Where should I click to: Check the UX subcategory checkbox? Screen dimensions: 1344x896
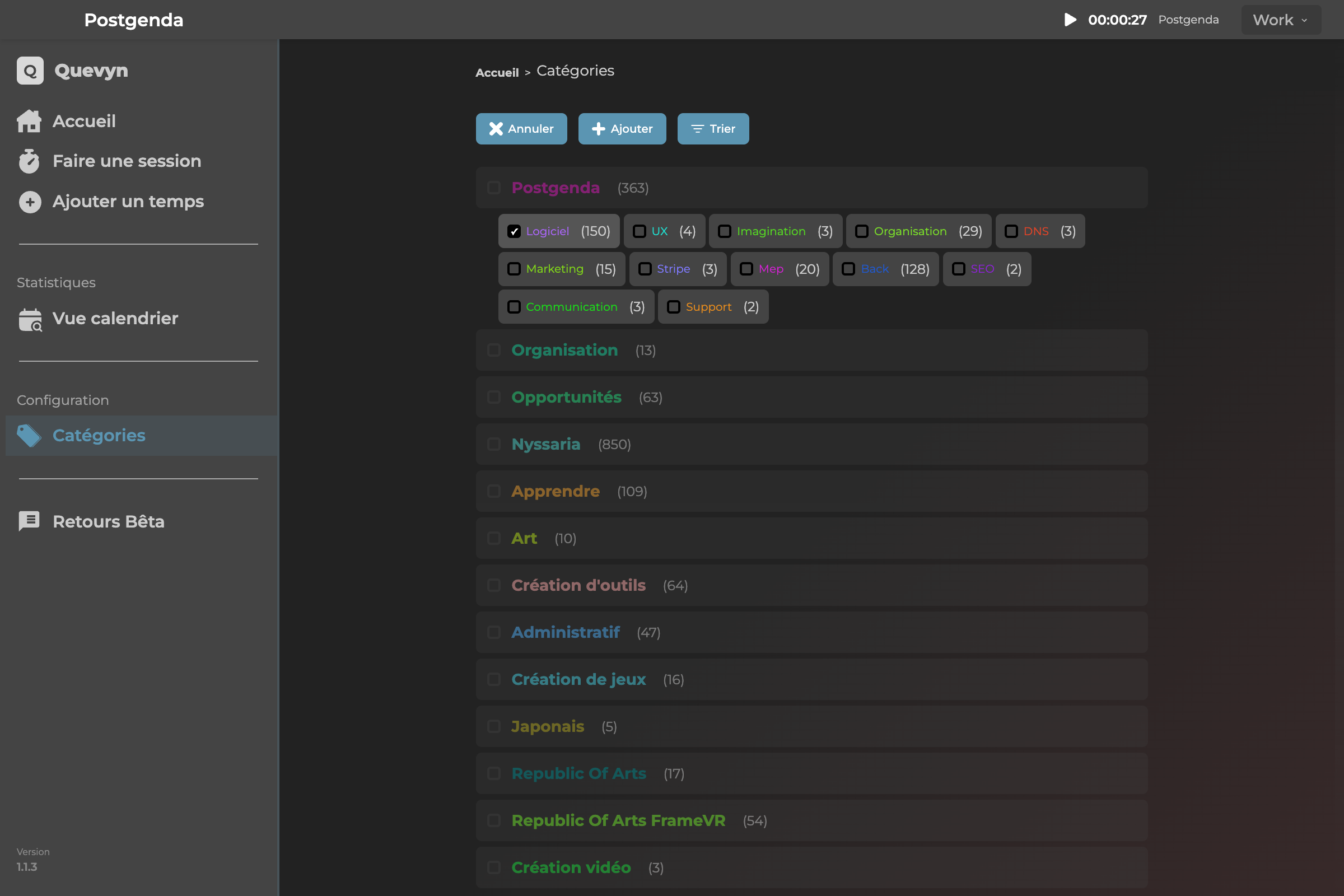[x=640, y=231]
